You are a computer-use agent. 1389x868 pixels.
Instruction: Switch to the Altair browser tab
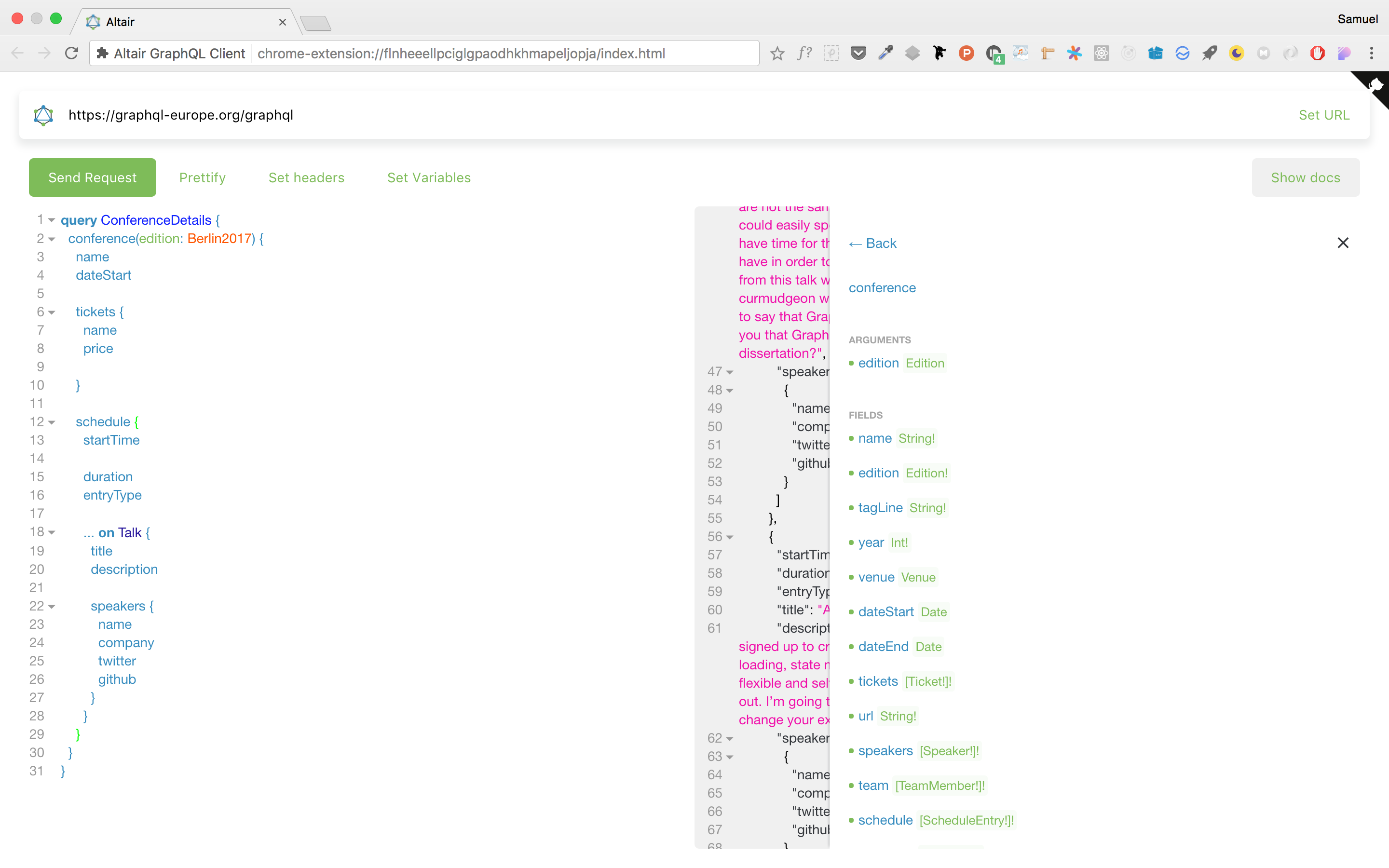point(172,21)
